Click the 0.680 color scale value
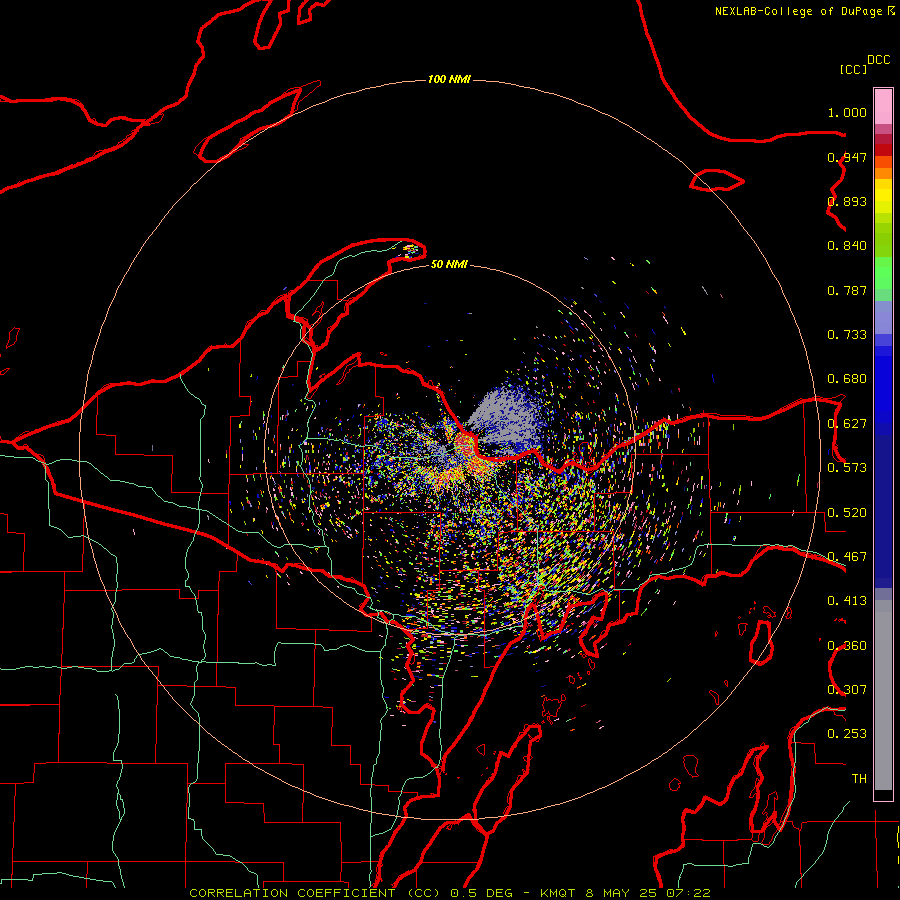The image size is (900, 900). pos(847,379)
